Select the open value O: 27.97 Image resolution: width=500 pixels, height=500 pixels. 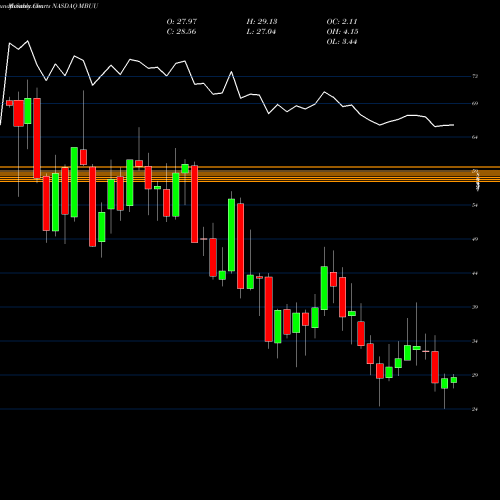click(182, 22)
